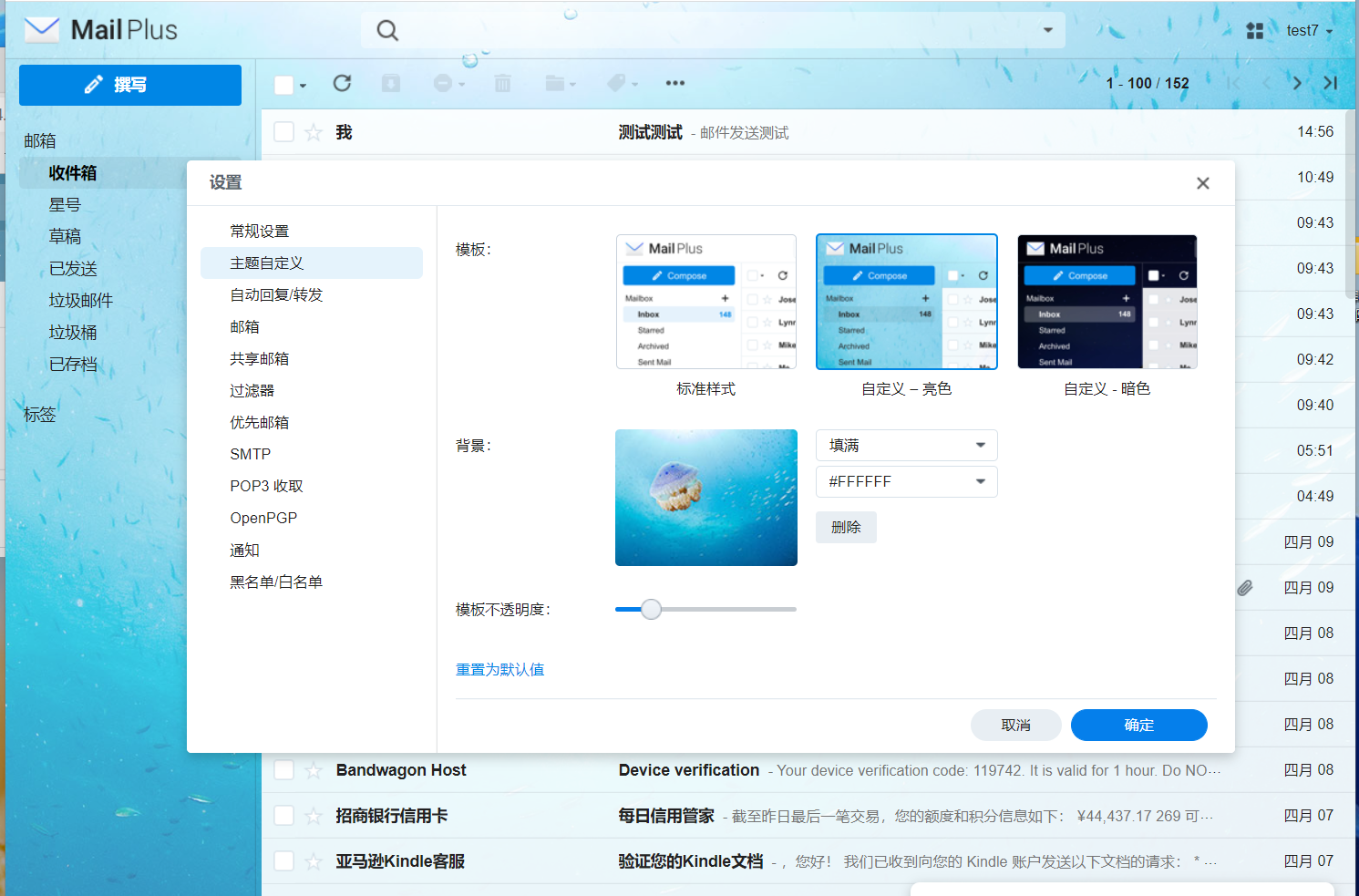The image size is (1359, 896).
Task: Open the Device verification message
Action: (x=689, y=771)
